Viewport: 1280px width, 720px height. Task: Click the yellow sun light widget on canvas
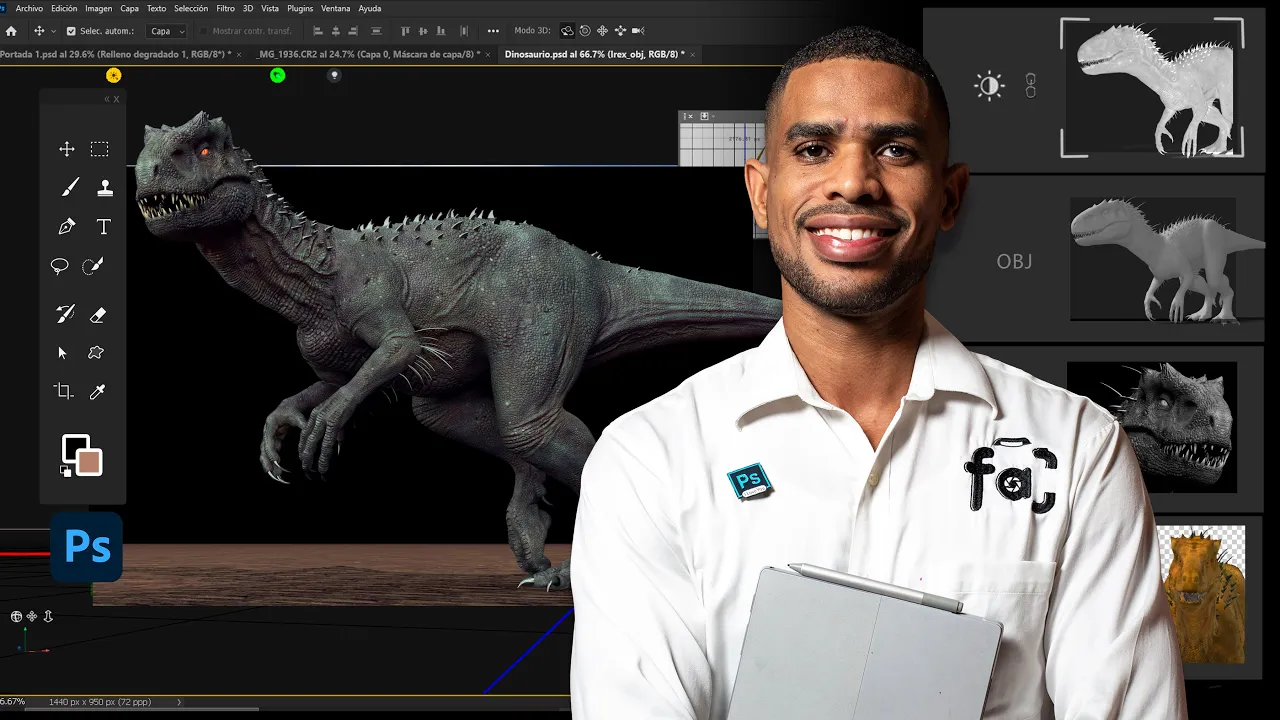tap(114, 75)
